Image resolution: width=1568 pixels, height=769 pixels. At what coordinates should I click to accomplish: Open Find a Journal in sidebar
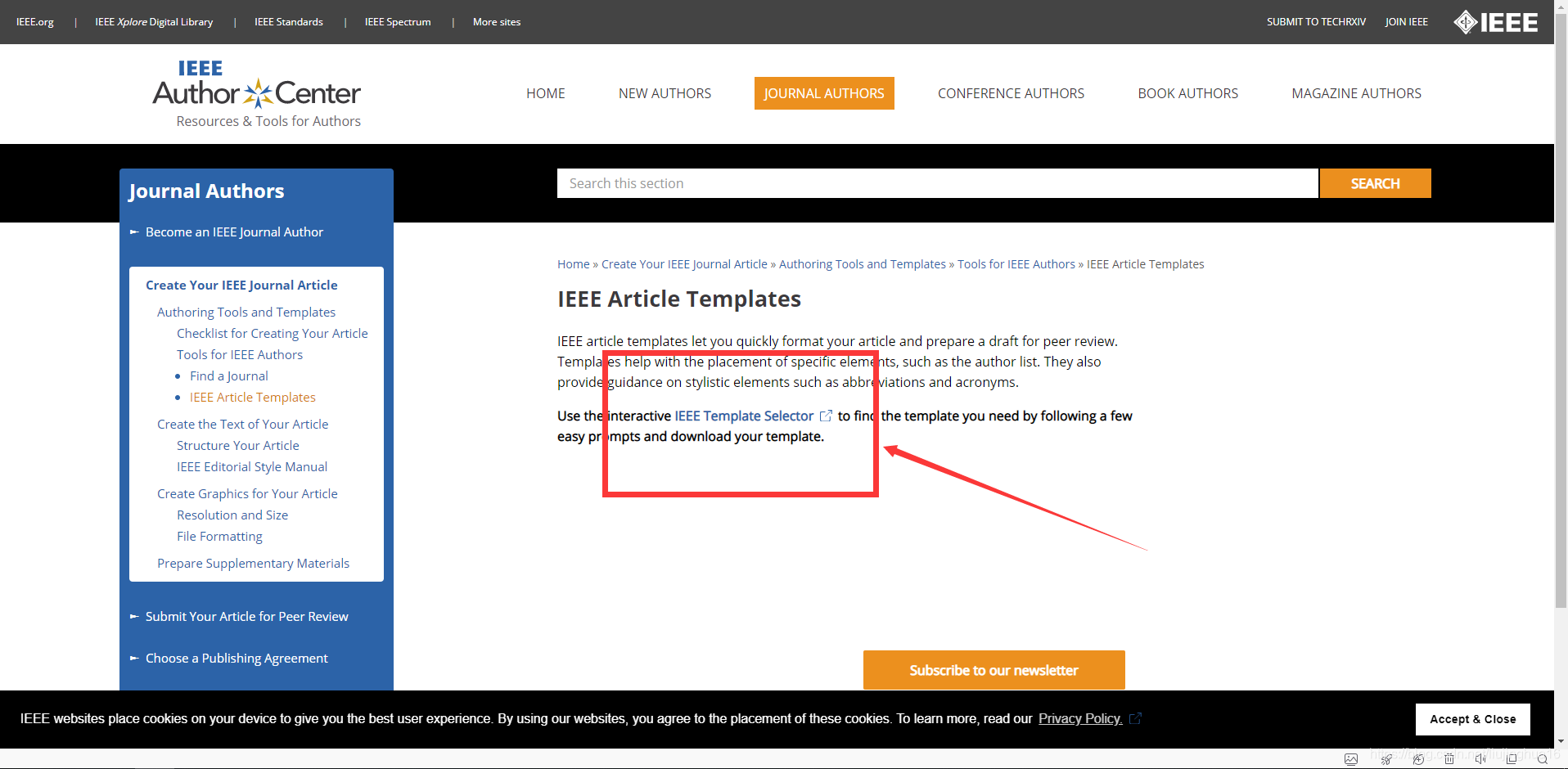[229, 376]
